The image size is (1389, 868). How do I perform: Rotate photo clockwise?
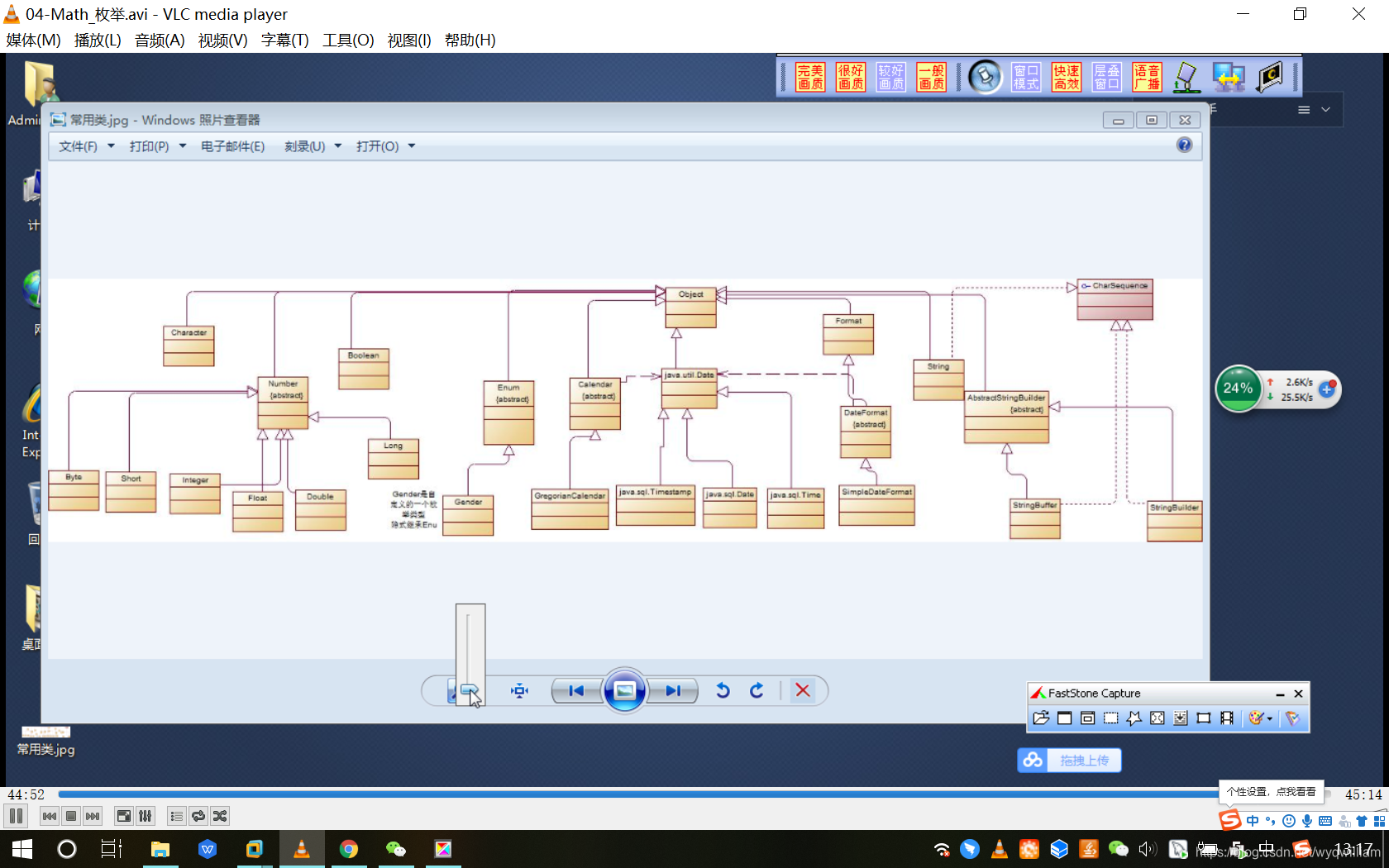point(757,690)
